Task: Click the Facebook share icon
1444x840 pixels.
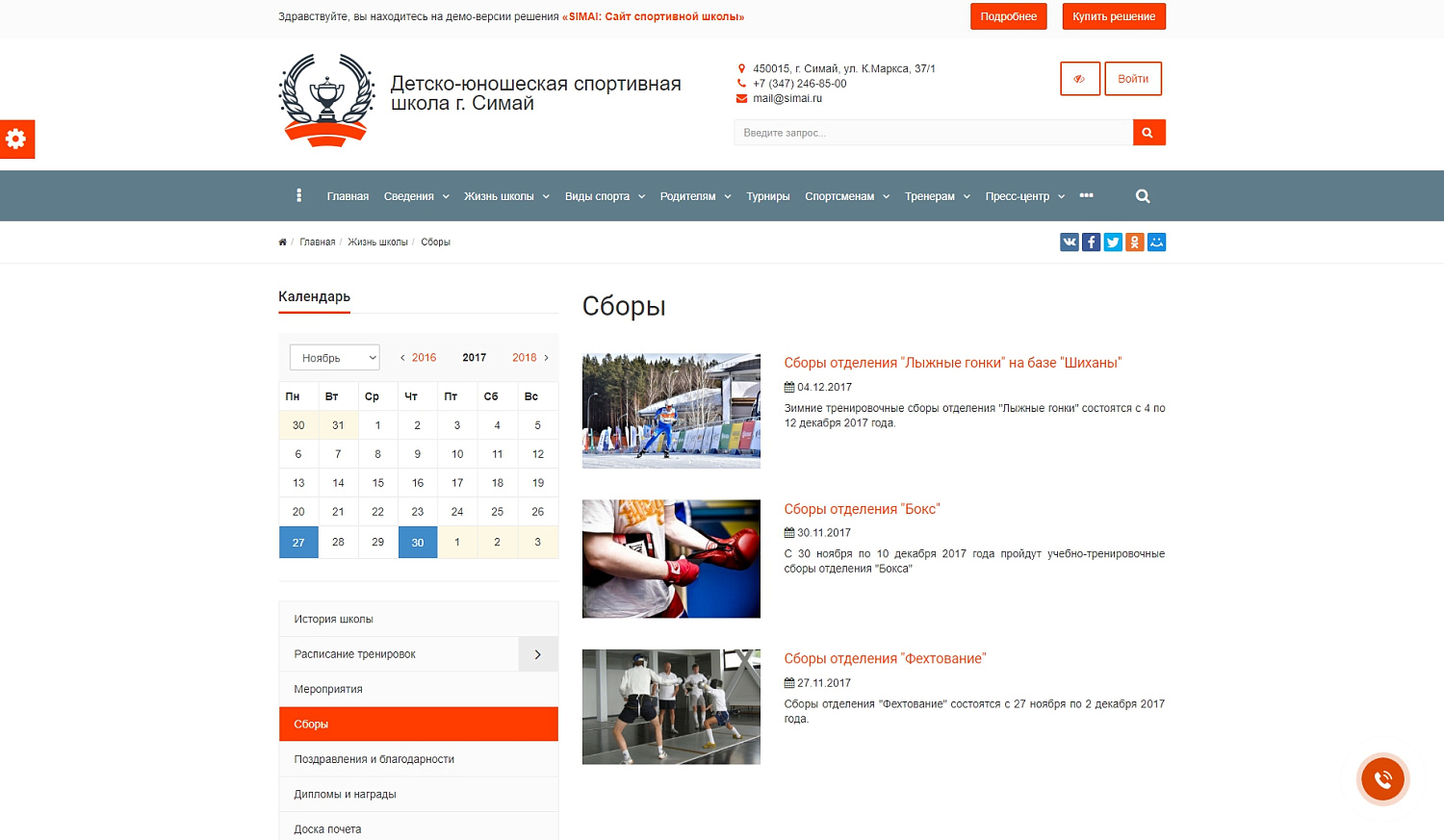Action: tap(1091, 242)
